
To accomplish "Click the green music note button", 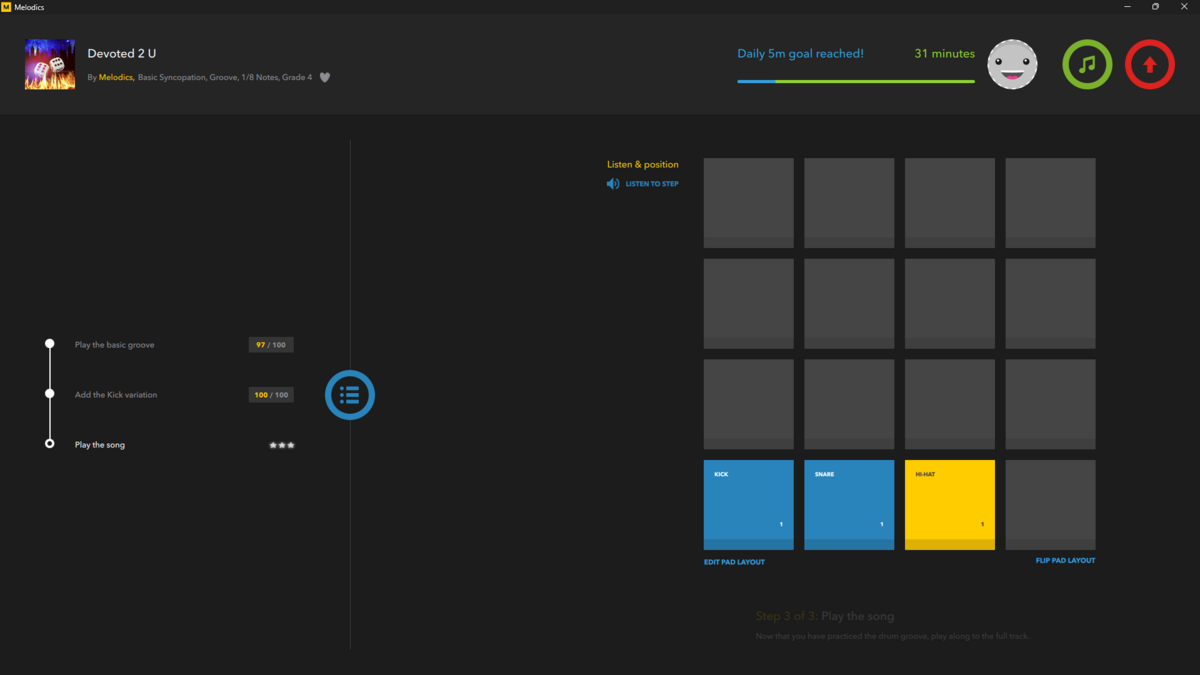I will coord(1087,65).
